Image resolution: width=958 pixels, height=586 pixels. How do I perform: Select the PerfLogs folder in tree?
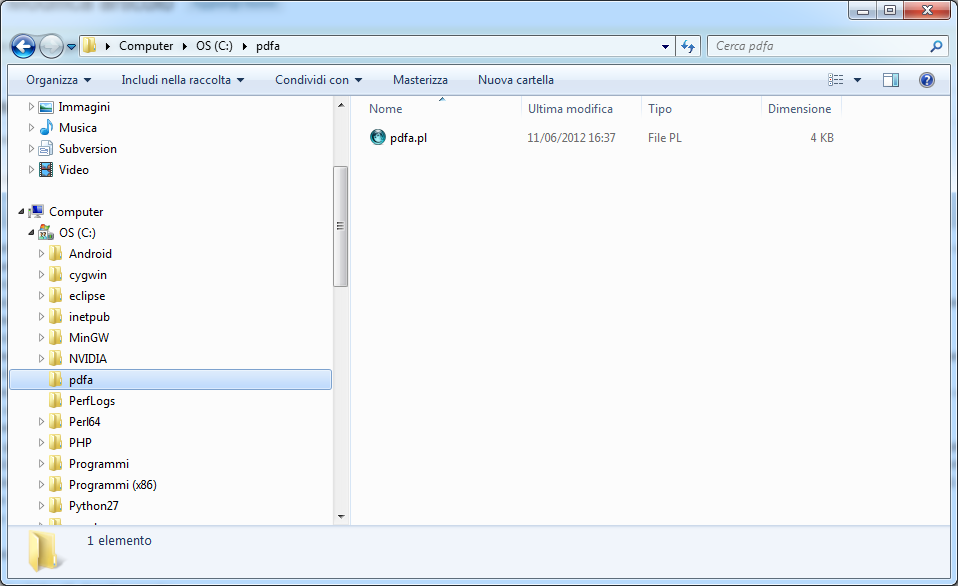(91, 401)
